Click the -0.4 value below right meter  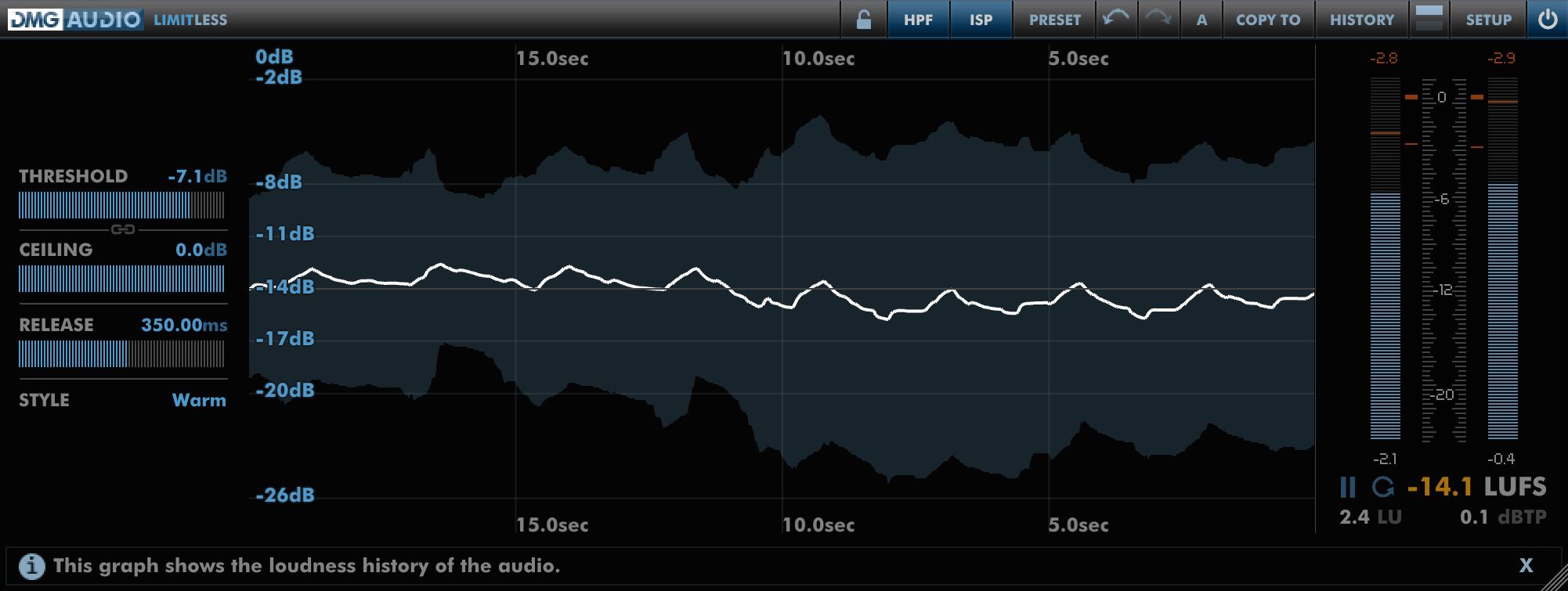[1501, 459]
